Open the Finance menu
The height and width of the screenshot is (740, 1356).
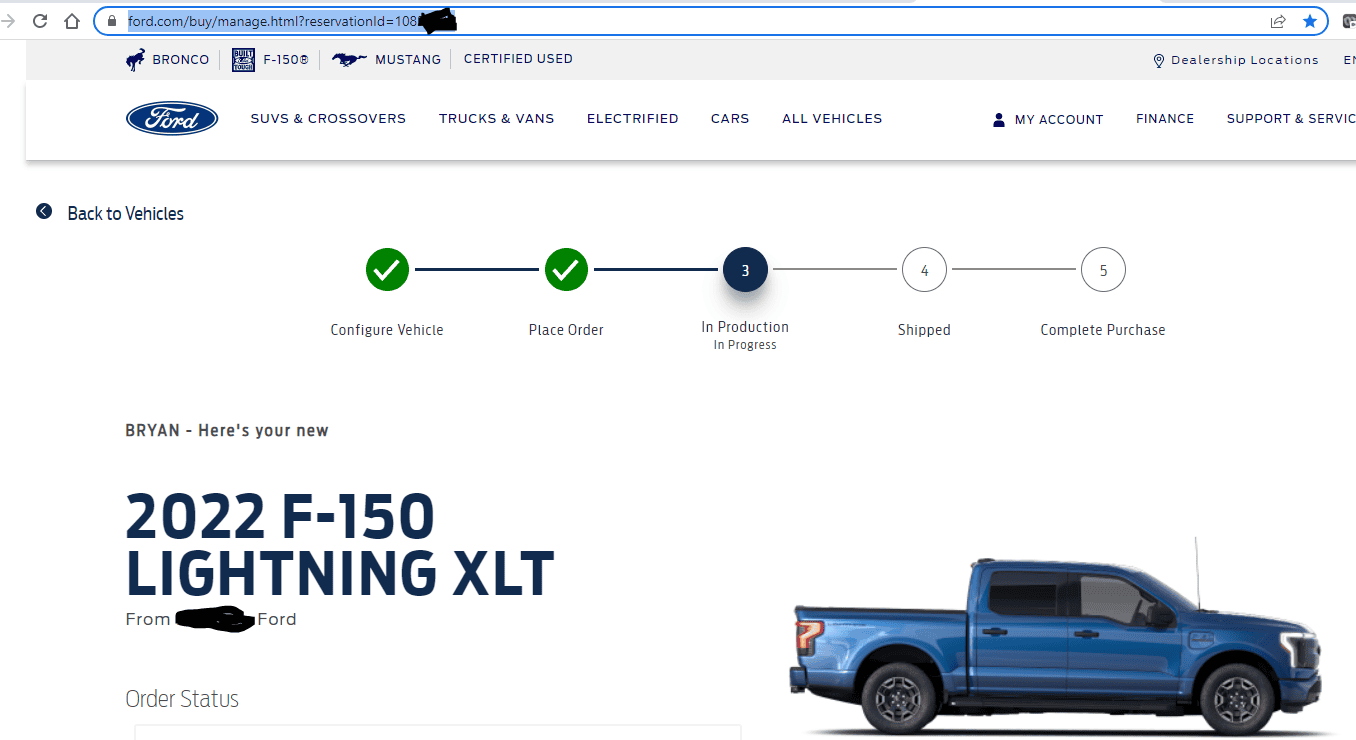(1165, 119)
